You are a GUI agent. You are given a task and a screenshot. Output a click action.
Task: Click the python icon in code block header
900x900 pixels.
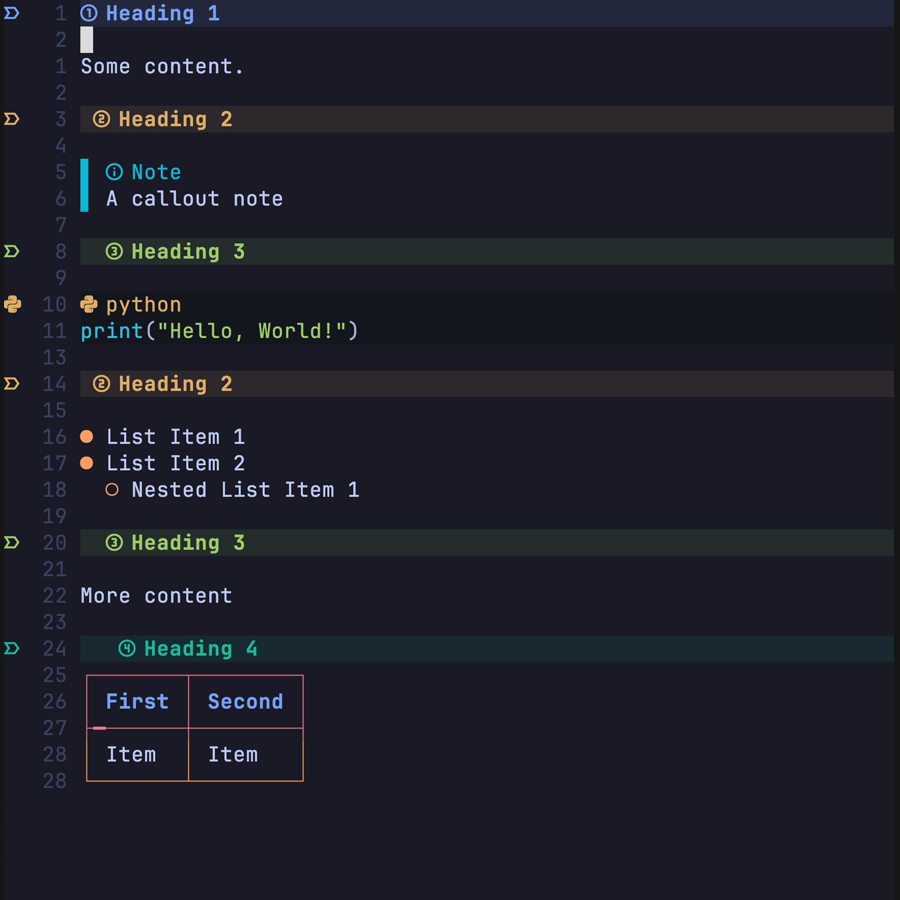tap(89, 304)
